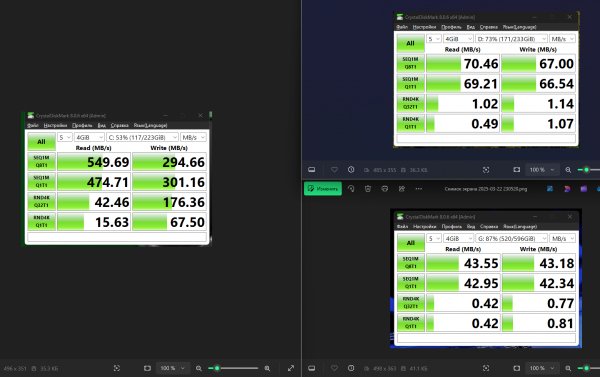Print the image with the printer icon
The image size is (600, 377).
click(x=385, y=189)
